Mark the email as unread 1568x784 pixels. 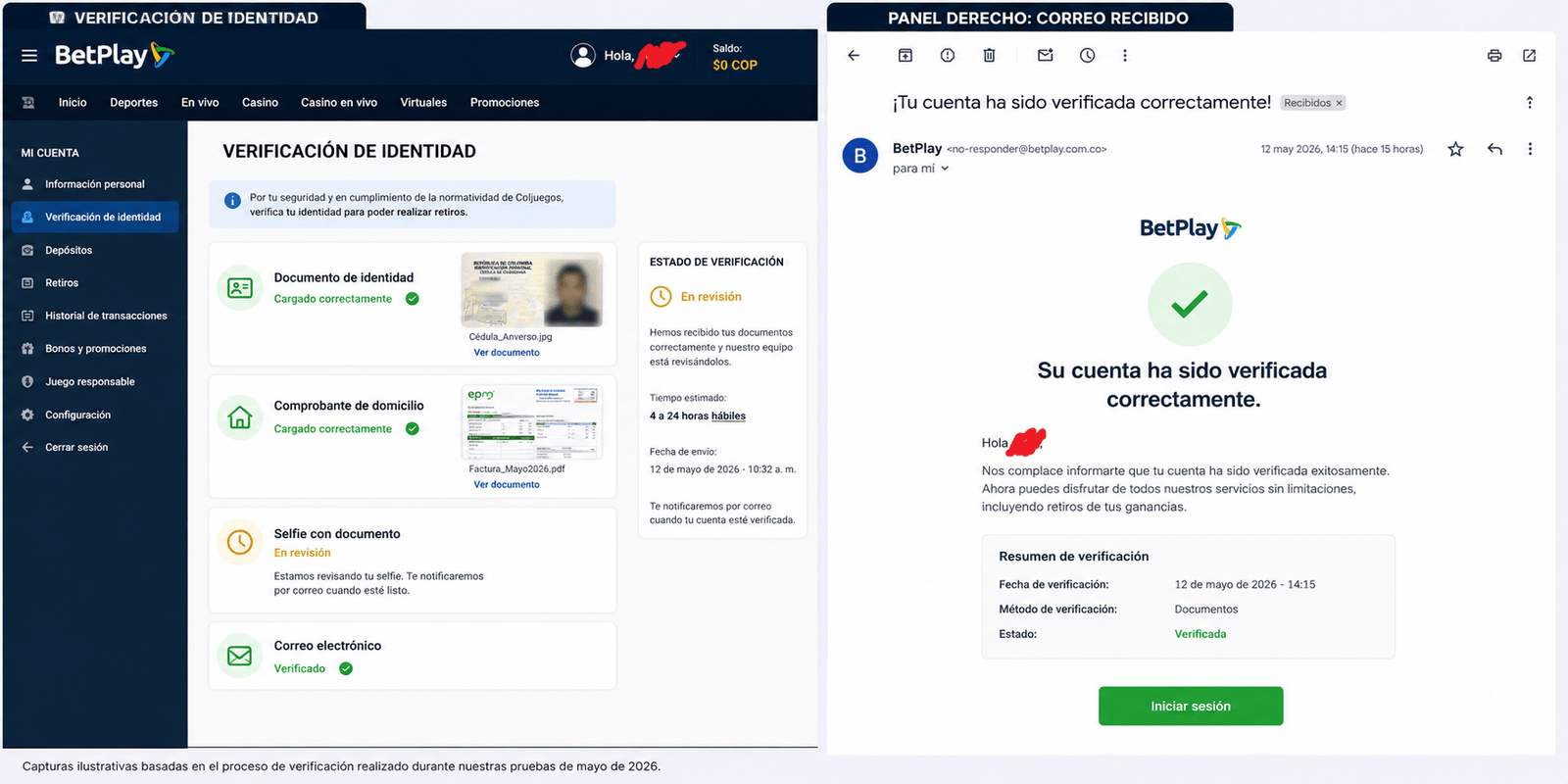pyautogui.click(x=1046, y=56)
